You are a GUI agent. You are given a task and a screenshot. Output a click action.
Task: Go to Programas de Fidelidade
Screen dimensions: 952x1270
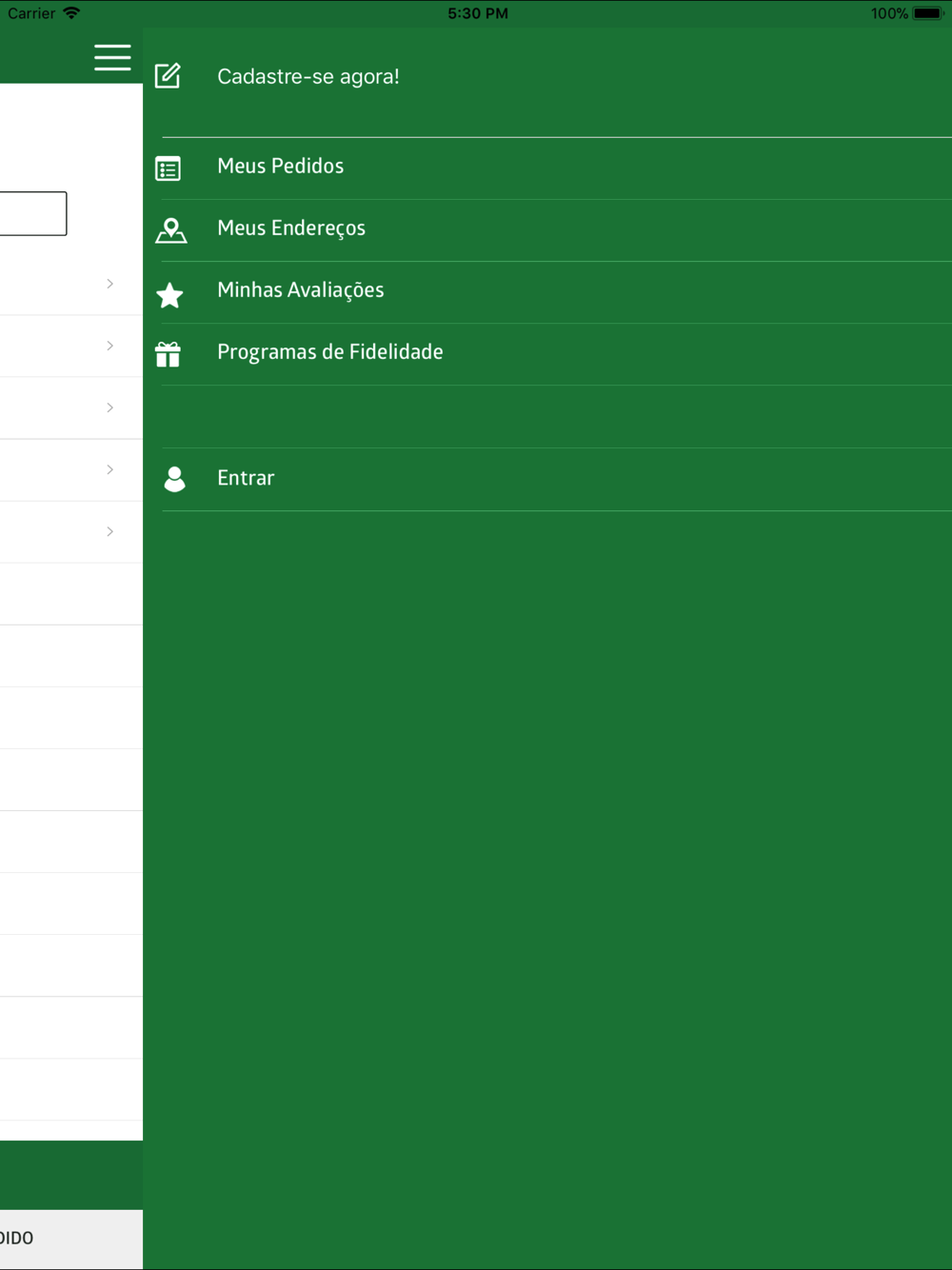coord(330,352)
